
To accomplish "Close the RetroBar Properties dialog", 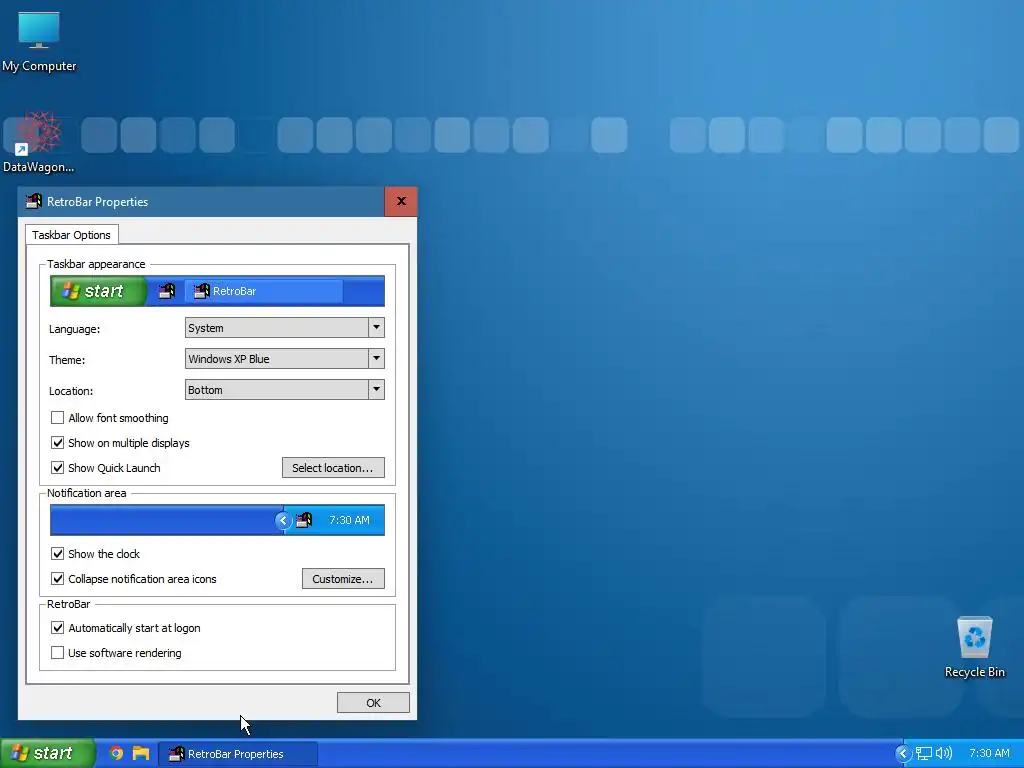I will [401, 201].
